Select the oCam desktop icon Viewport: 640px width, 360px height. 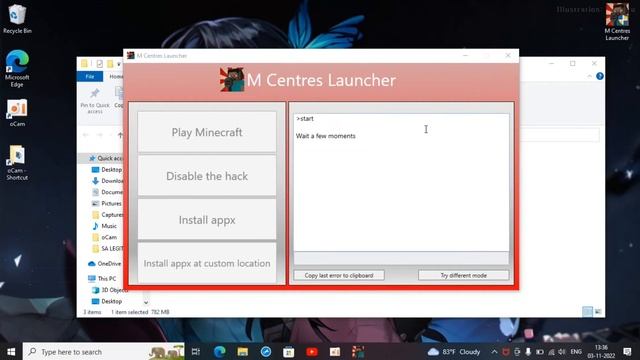pos(17,113)
